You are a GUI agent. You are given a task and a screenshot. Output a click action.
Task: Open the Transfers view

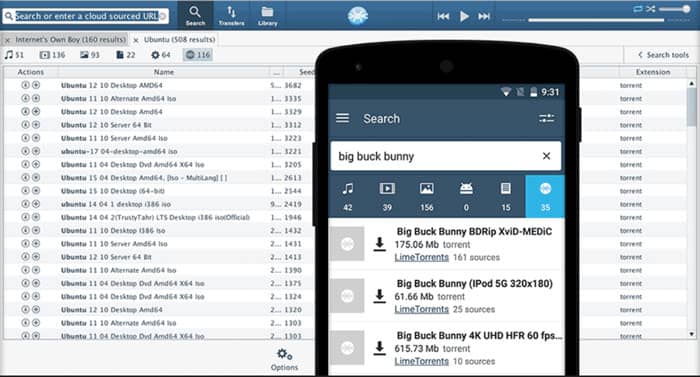pyautogui.click(x=231, y=16)
